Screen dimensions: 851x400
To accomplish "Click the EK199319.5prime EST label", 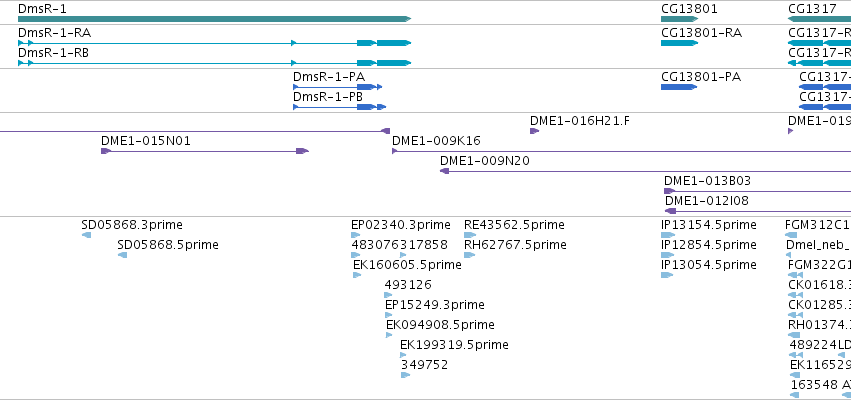I will [454, 345].
